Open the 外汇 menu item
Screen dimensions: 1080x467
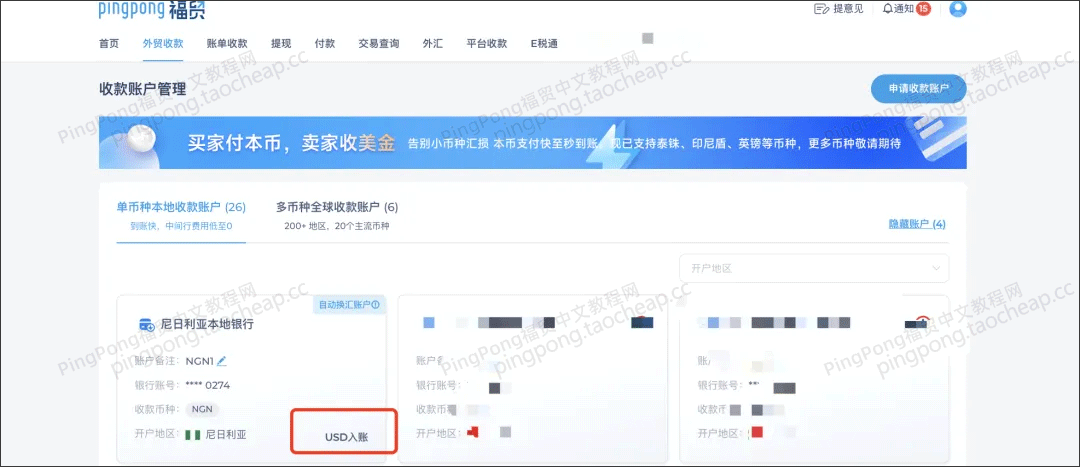pos(433,43)
